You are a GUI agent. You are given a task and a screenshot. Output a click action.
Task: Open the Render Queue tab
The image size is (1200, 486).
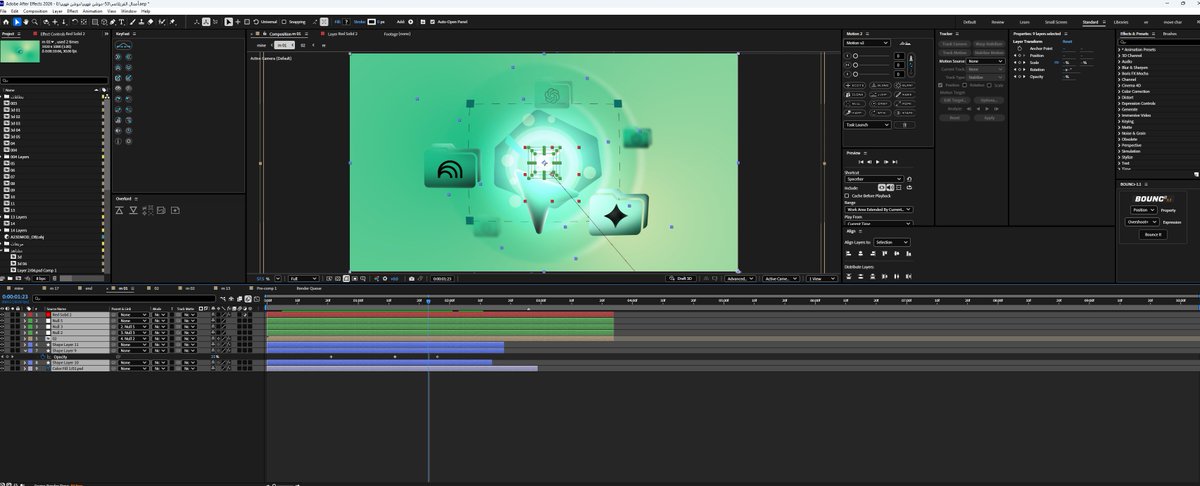(x=309, y=288)
